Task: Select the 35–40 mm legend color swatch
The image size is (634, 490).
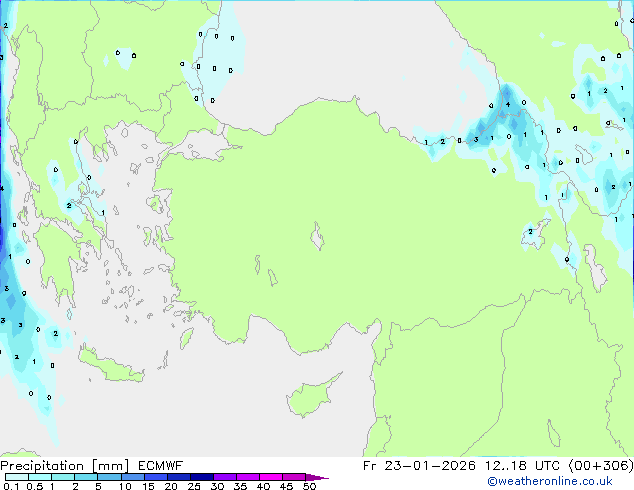Action: tap(248, 477)
